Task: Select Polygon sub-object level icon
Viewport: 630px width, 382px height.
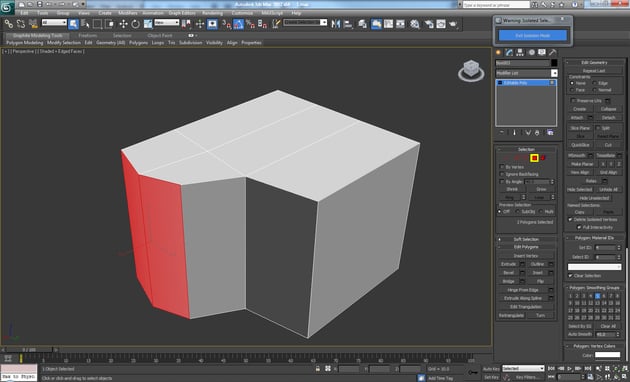Action: (534, 158)
